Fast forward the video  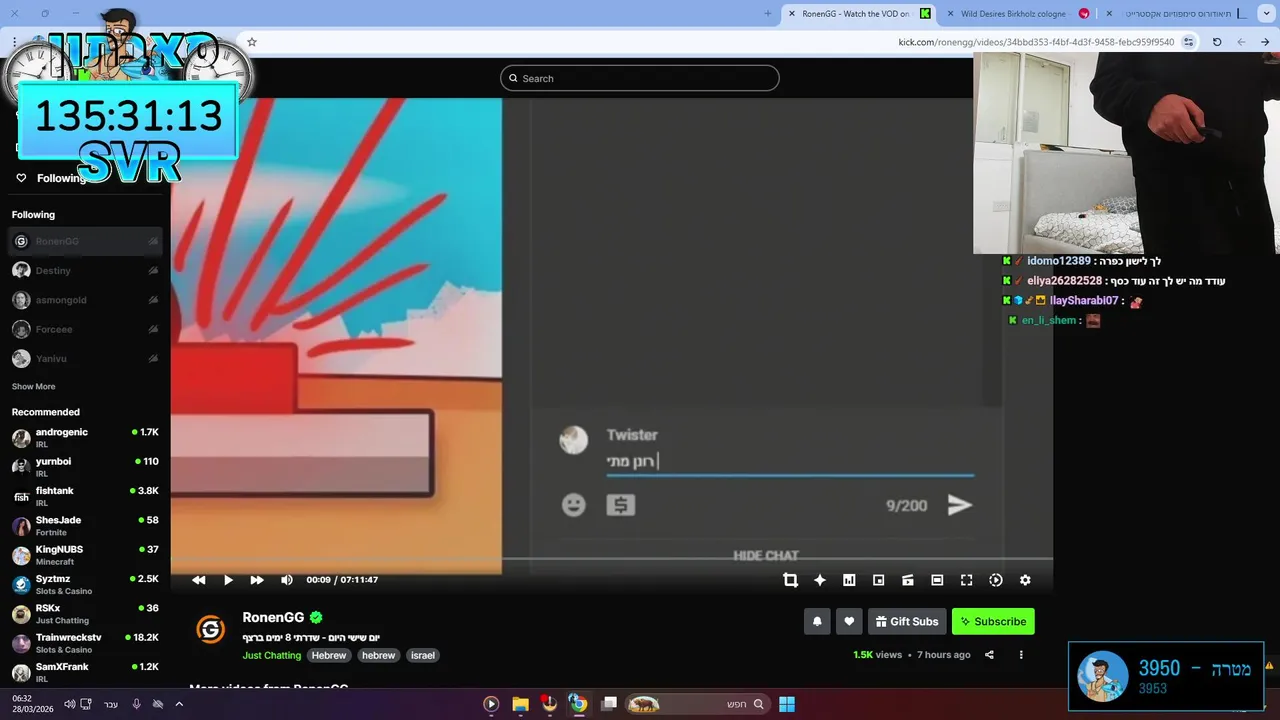click(x=257, y=580)
